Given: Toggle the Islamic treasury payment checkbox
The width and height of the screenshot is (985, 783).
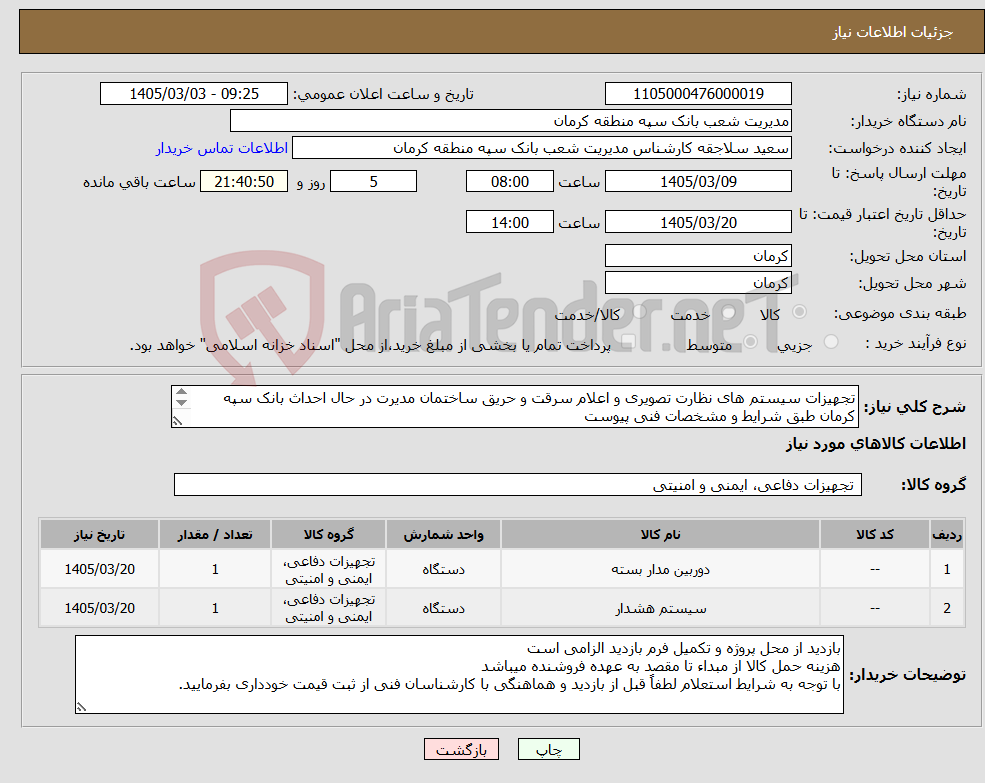Looking at the screenshot, I should [x=628, y=342].
